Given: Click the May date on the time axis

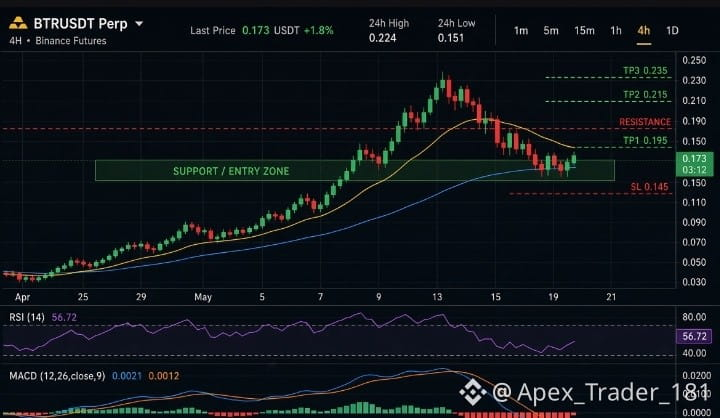Looking at the screenshot, I should tap(203, 297).
